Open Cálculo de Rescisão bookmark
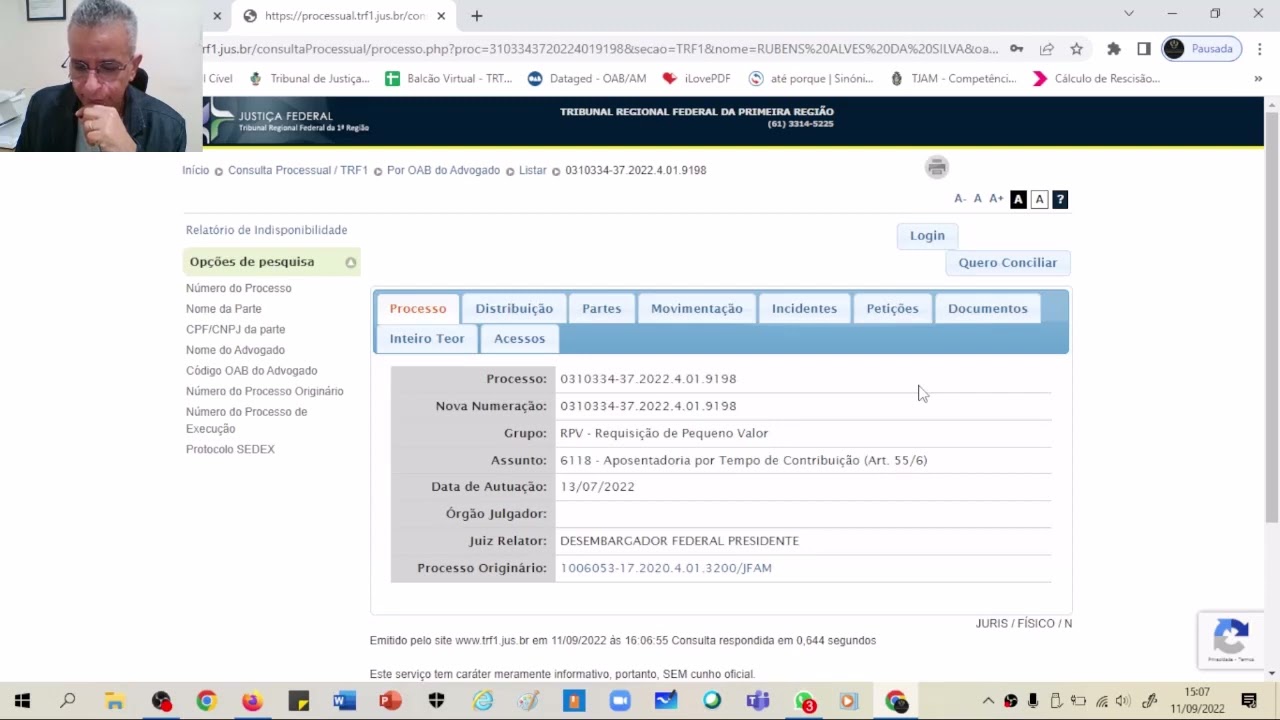The width and height of the screenshot is (1280, 720). [1096, 79]
